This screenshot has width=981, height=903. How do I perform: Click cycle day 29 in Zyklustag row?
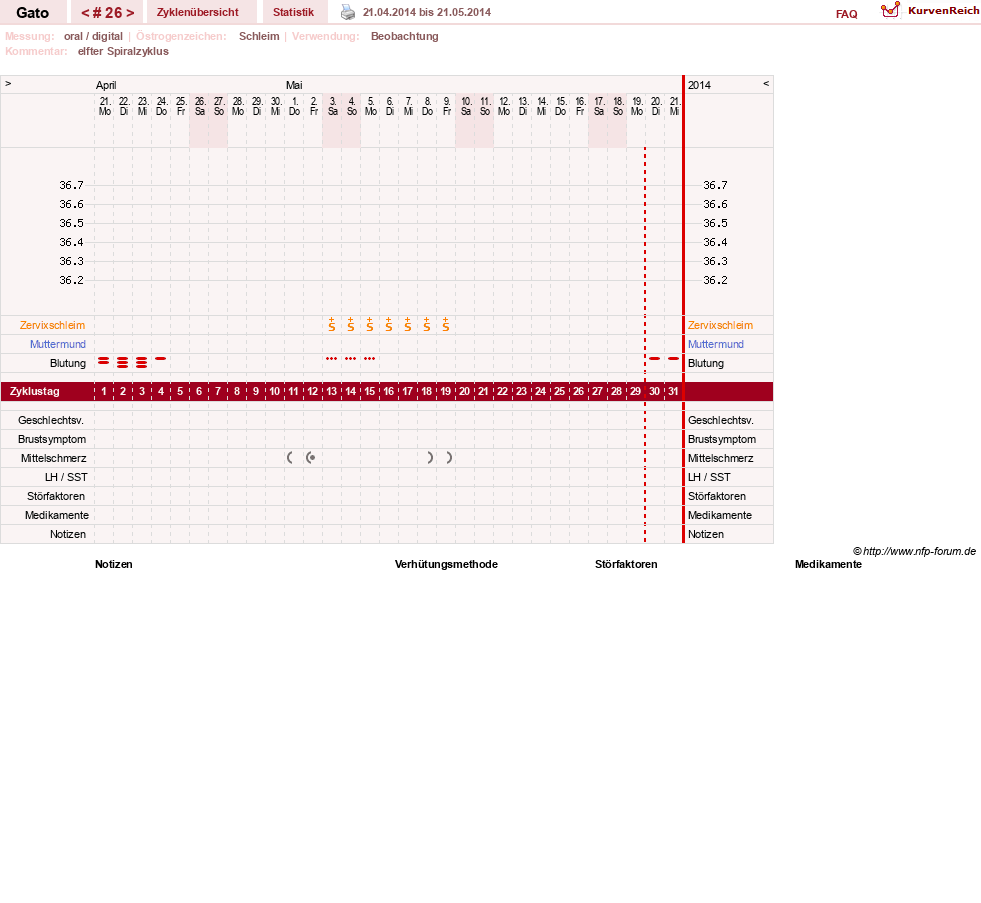[635, 391]
